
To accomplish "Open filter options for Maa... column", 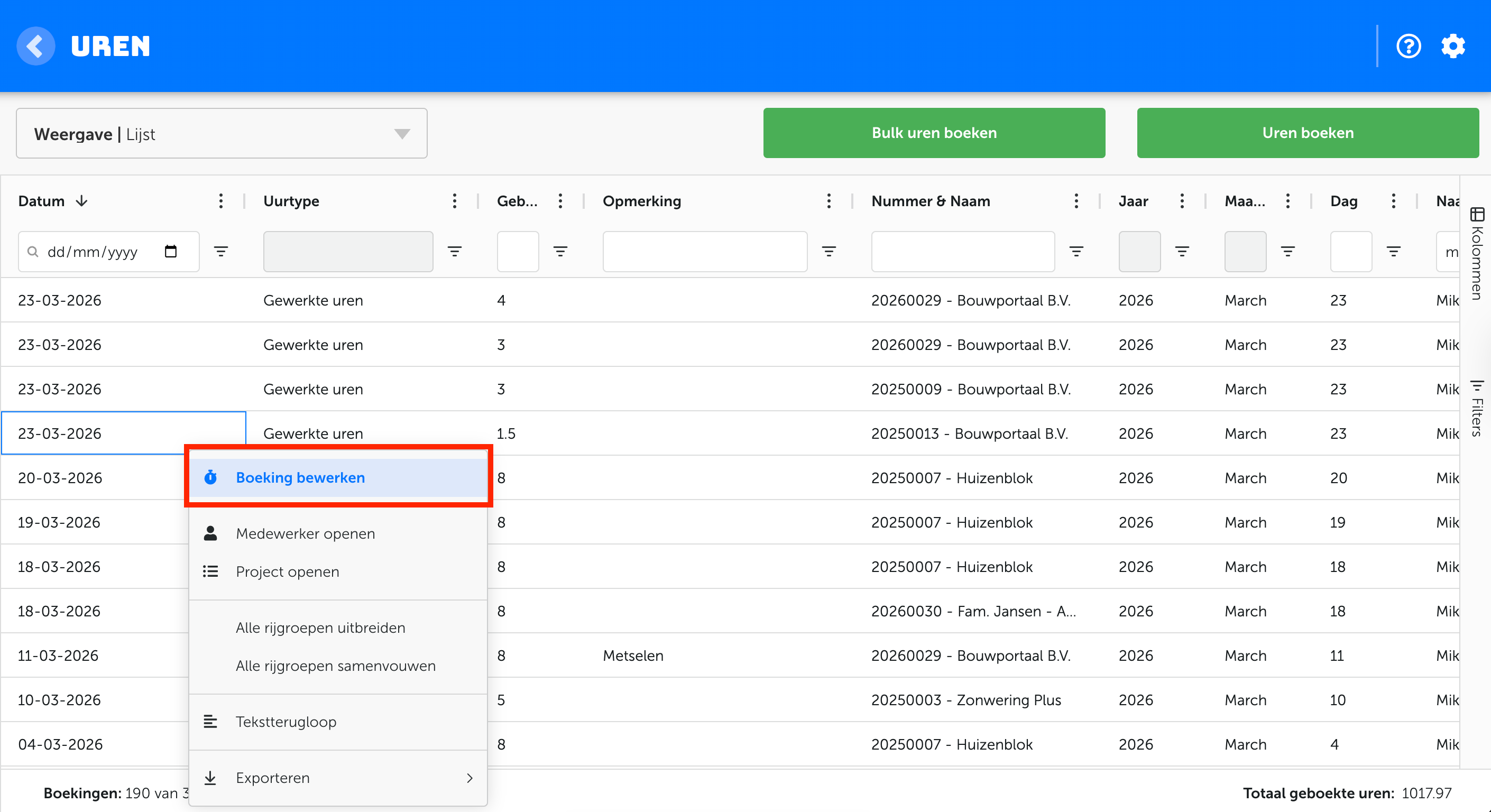I will [x=1288, y=252].
